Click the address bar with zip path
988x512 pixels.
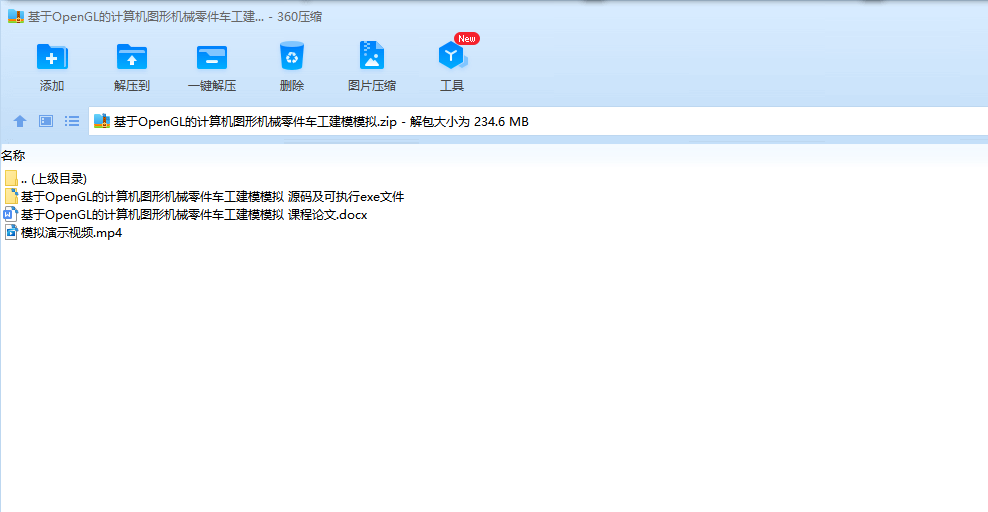pyautogui.click(x=538, y=122)
